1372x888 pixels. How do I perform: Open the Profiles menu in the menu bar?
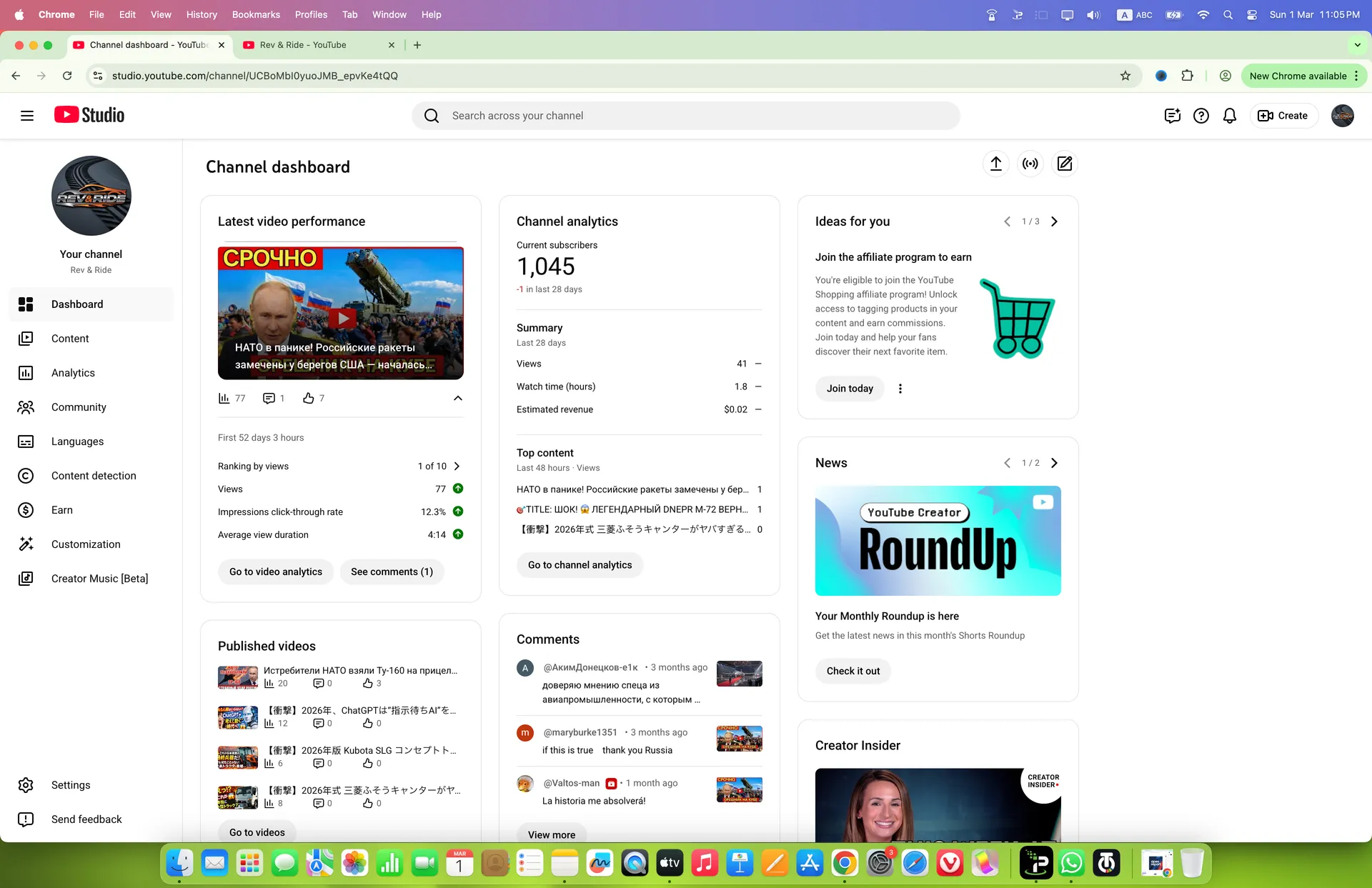click(x=311, y=14)
